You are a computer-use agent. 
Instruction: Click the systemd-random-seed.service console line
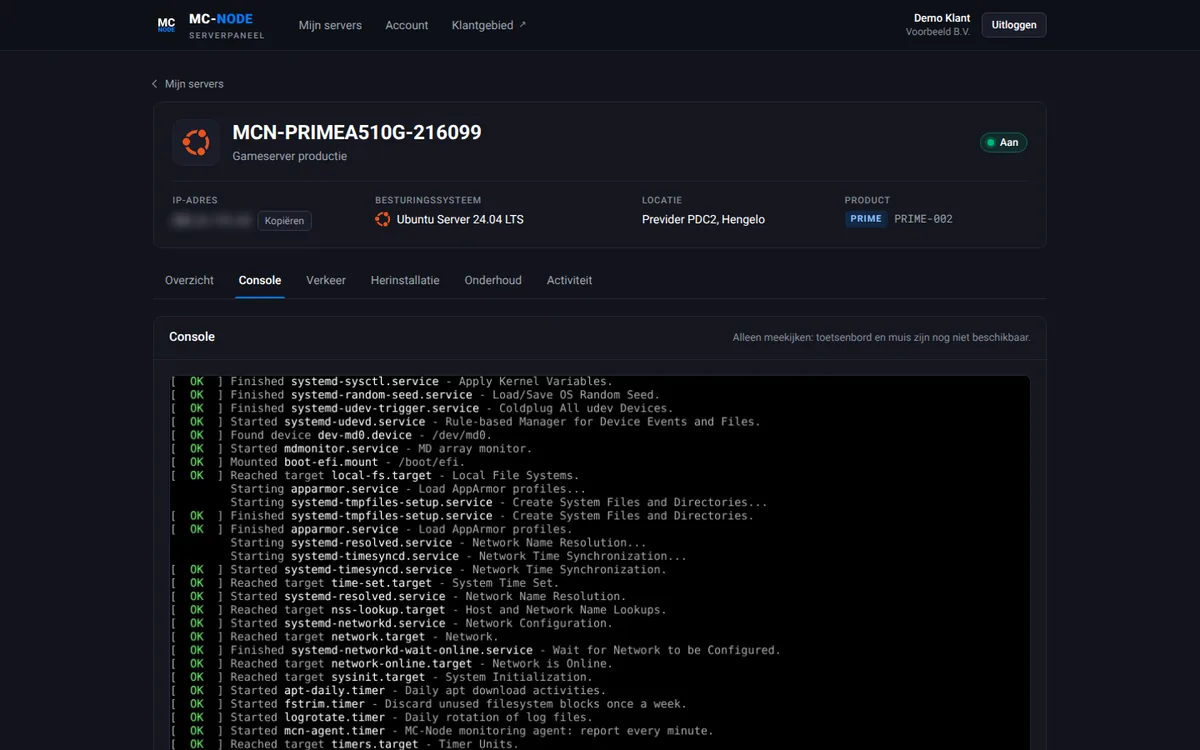pyautogui.click(x=415, y=395)
